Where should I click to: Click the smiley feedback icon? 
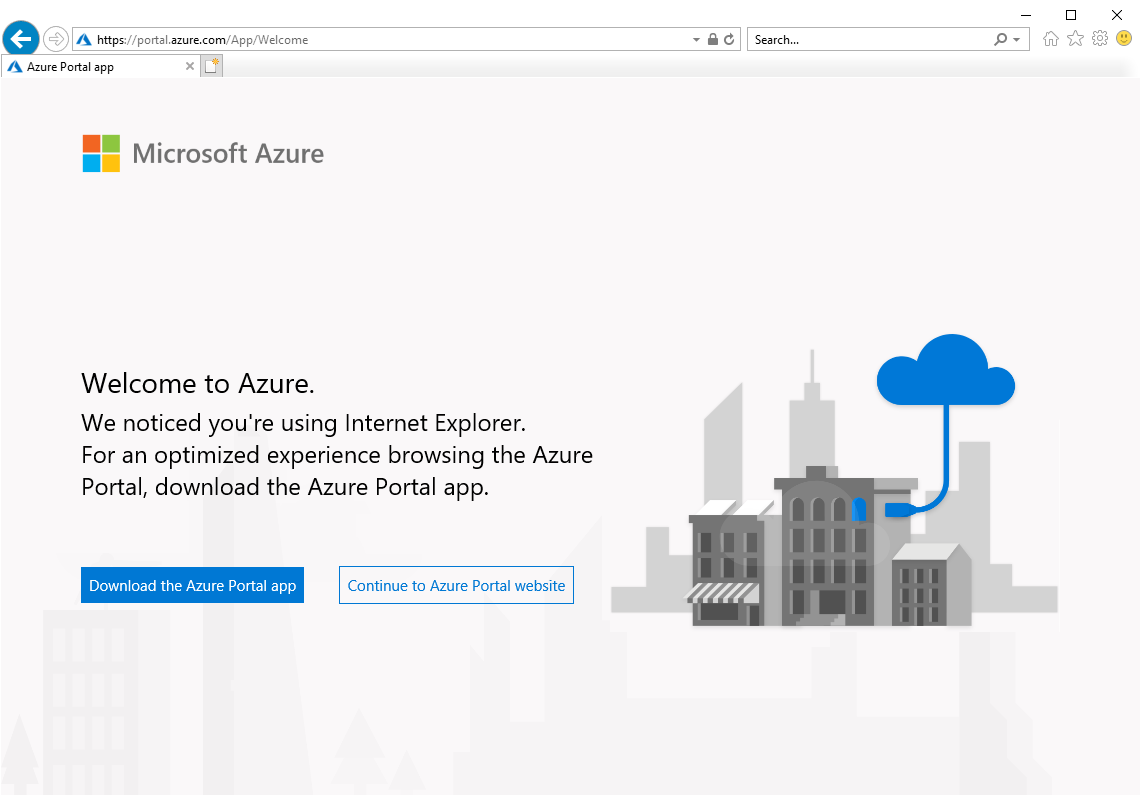[1124, 39]
